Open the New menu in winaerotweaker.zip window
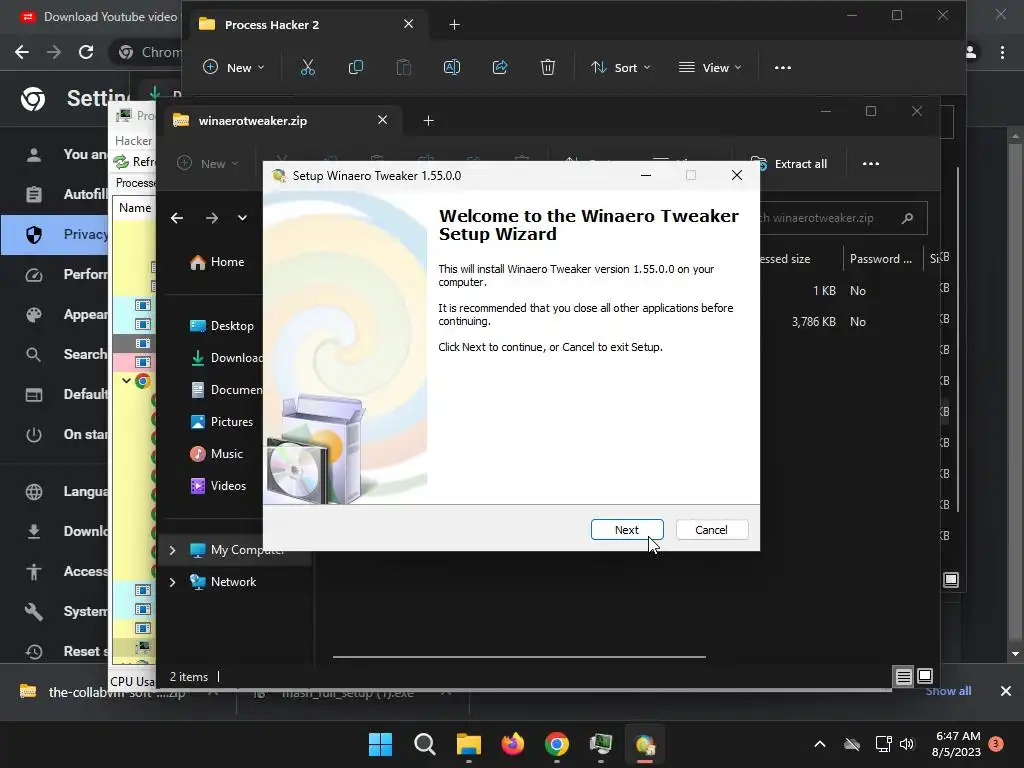The height and width of the screenshot is (768, 1024). tap(208, 164)
